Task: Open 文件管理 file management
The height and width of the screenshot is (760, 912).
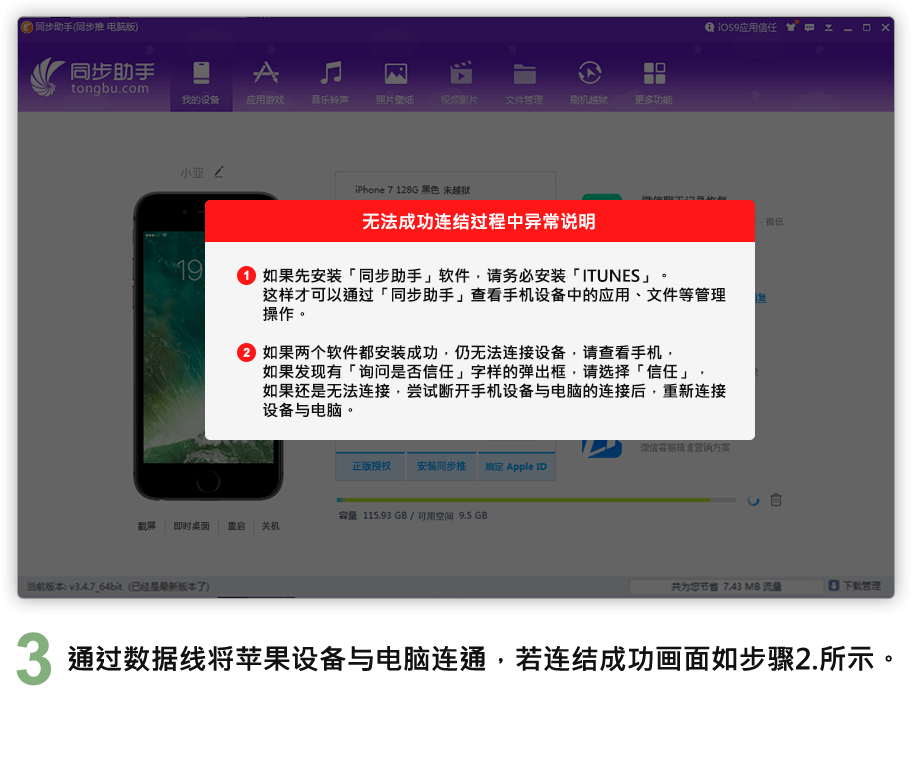Action: point(524,81)
